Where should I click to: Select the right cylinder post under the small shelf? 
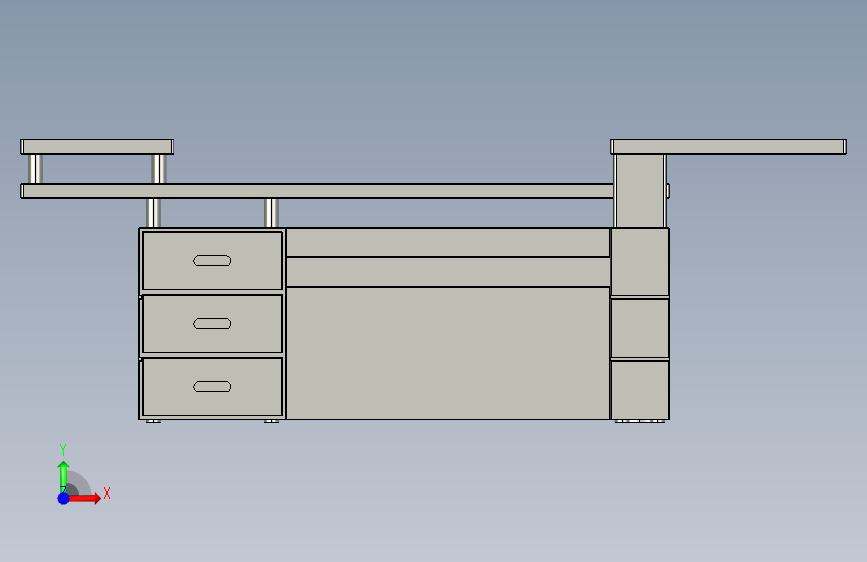(x=159, y=169)
